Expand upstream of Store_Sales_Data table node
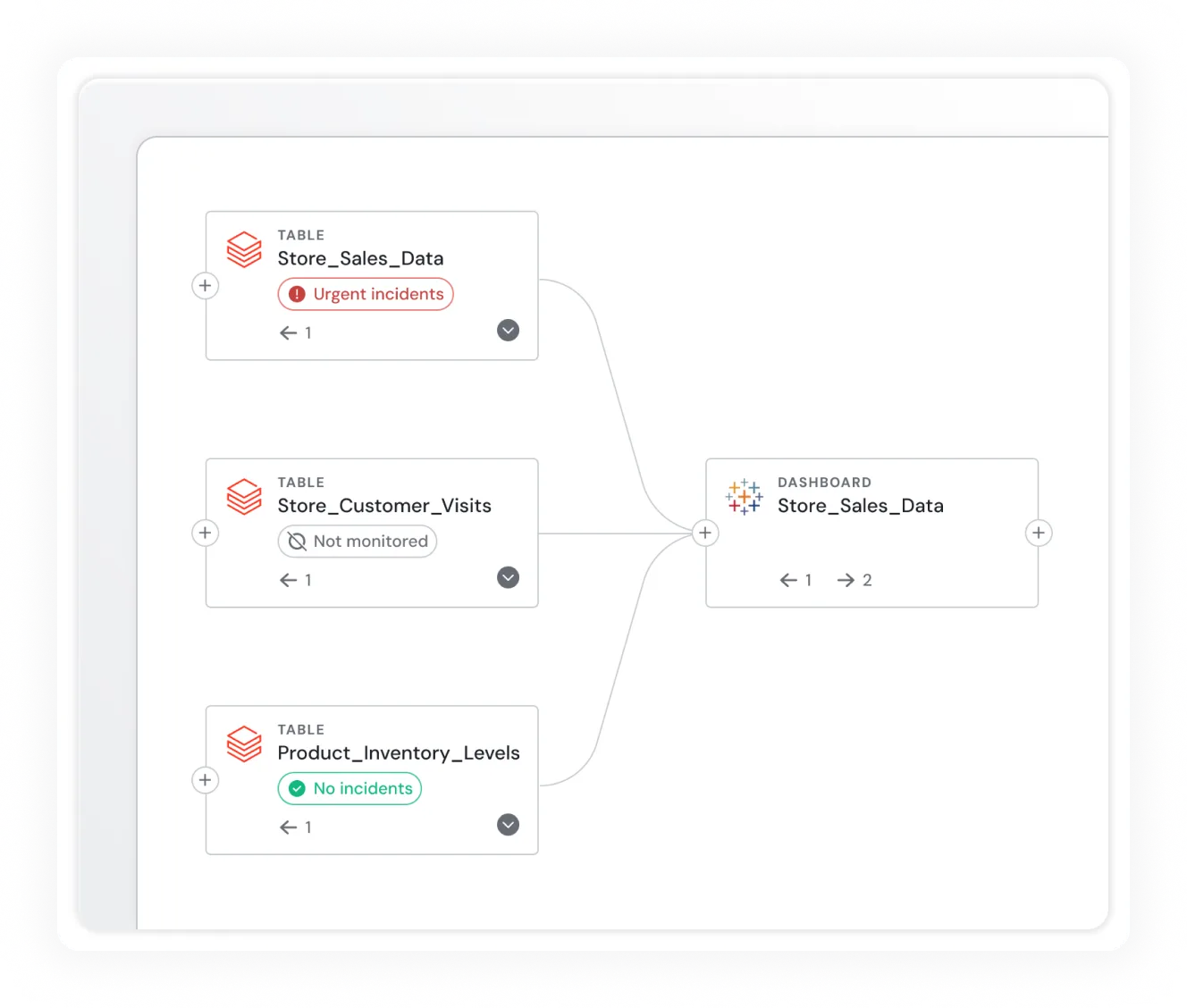 [x=206, y=286]
